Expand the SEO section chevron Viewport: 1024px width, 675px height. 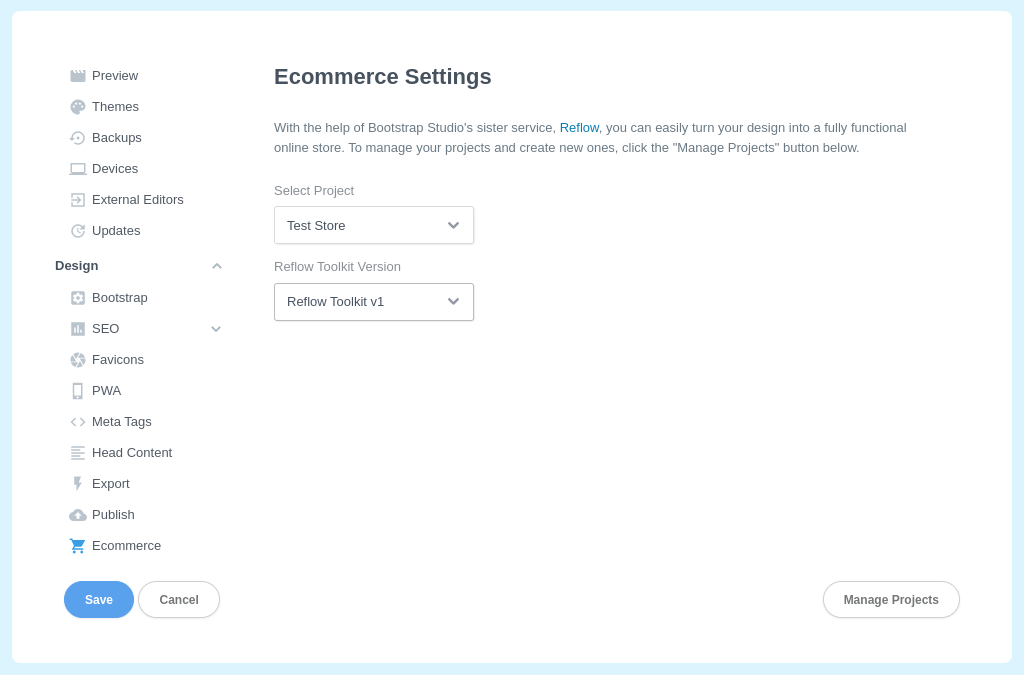216,328
